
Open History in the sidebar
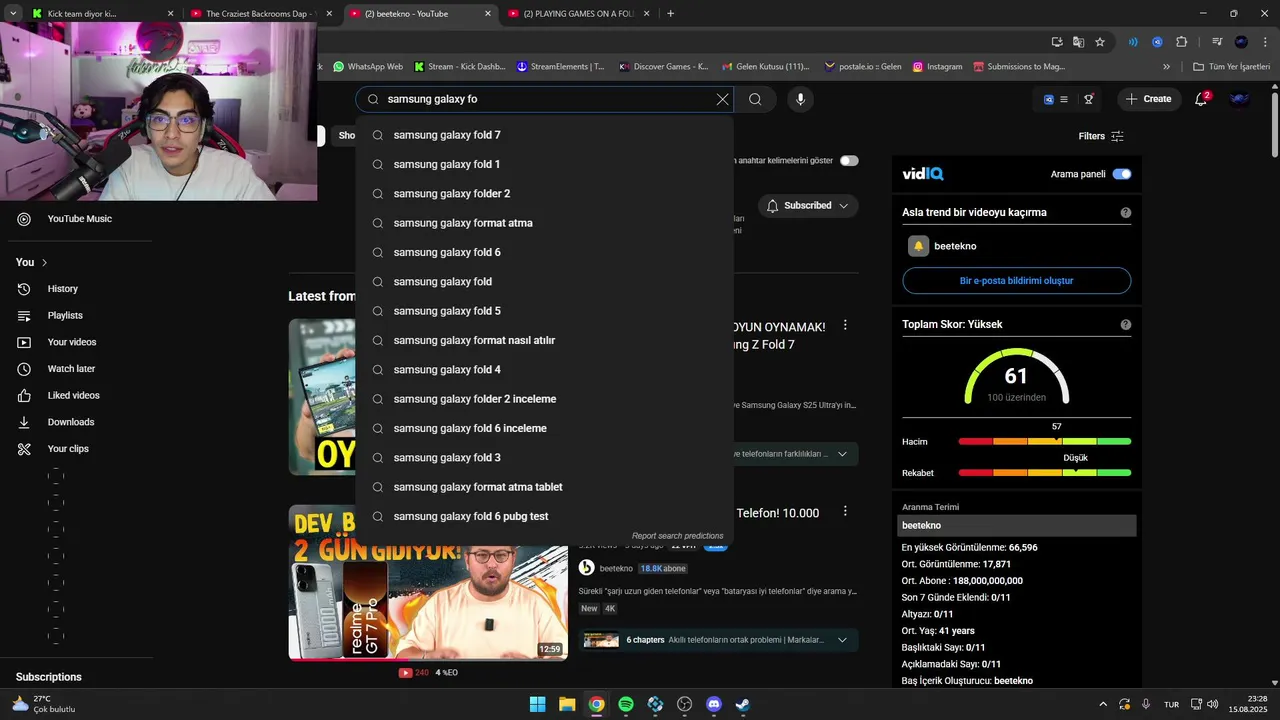tap(62, 289)
